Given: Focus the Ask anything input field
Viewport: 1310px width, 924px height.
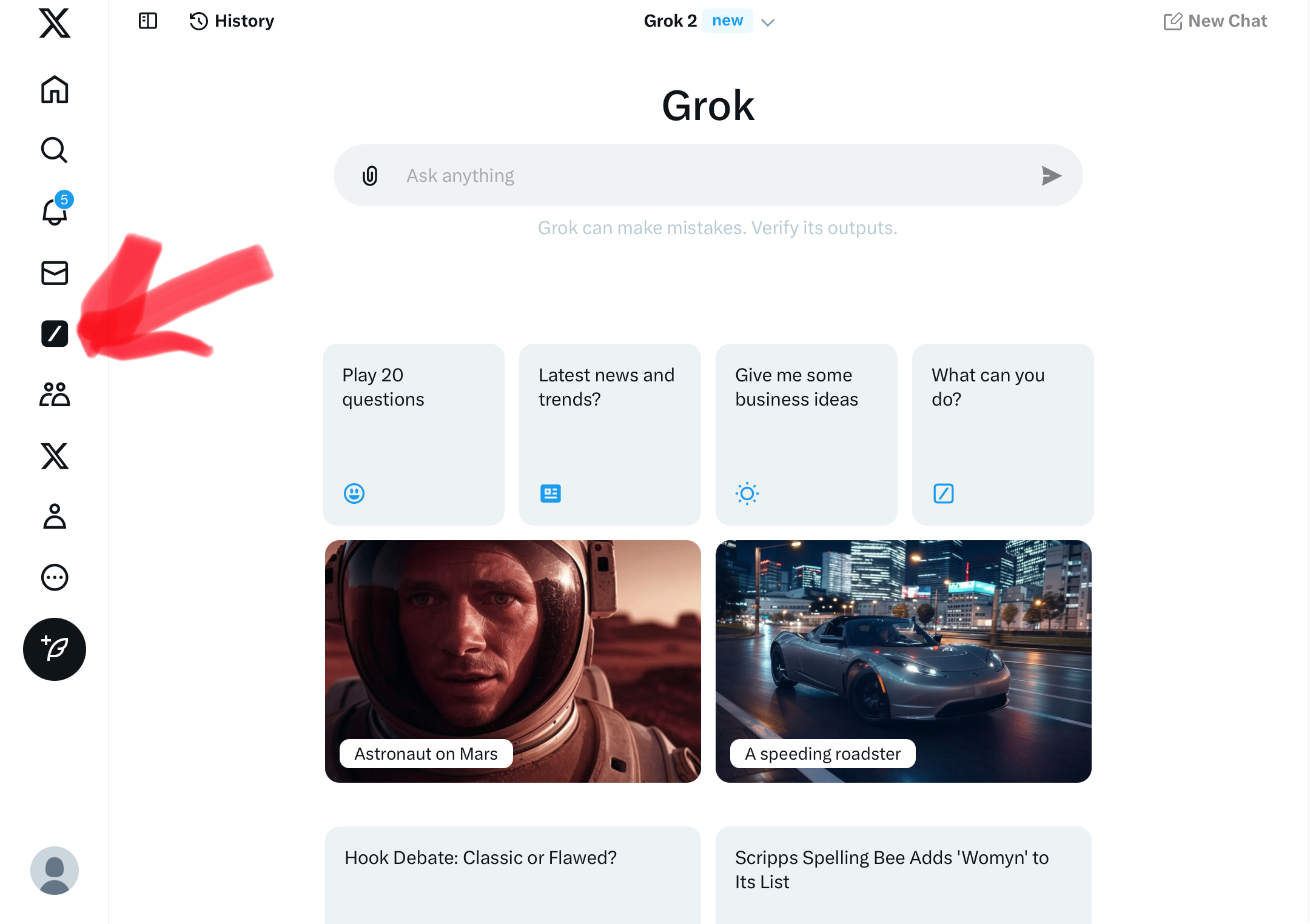Looking at the screenshot, I should [708, 175].
